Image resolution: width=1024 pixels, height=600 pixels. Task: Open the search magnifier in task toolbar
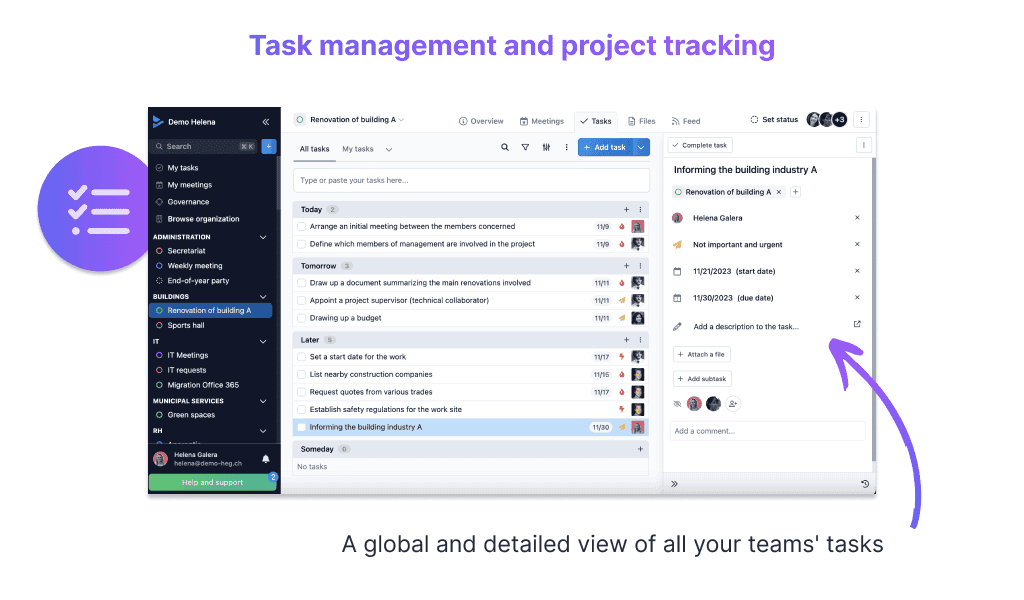point(505,148)
